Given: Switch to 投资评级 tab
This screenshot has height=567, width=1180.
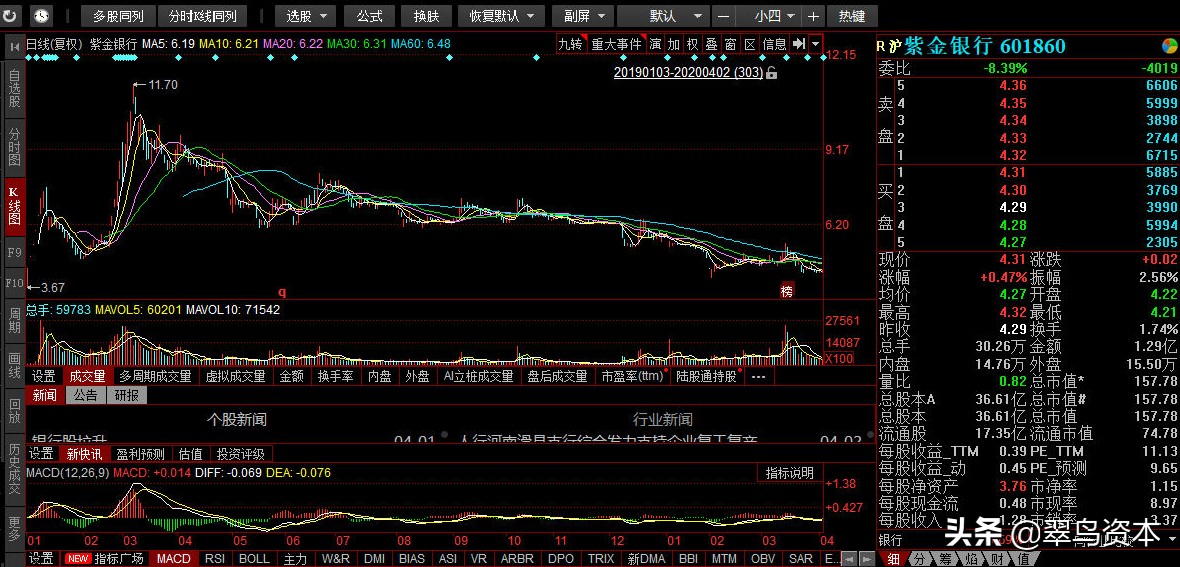Looking at the screenshot, I should (x=241, y=454).
